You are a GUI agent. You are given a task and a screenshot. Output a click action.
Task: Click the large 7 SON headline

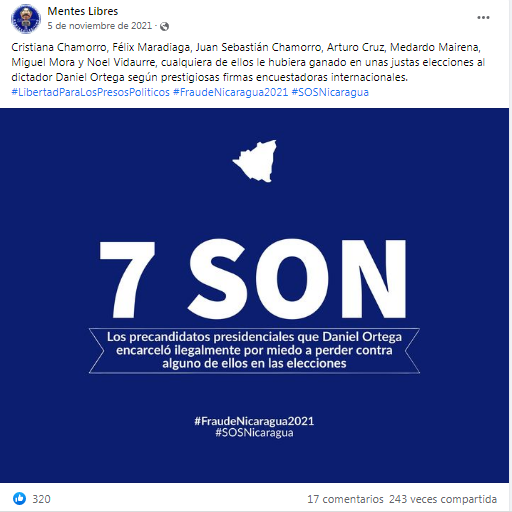(x=253, y=279)
